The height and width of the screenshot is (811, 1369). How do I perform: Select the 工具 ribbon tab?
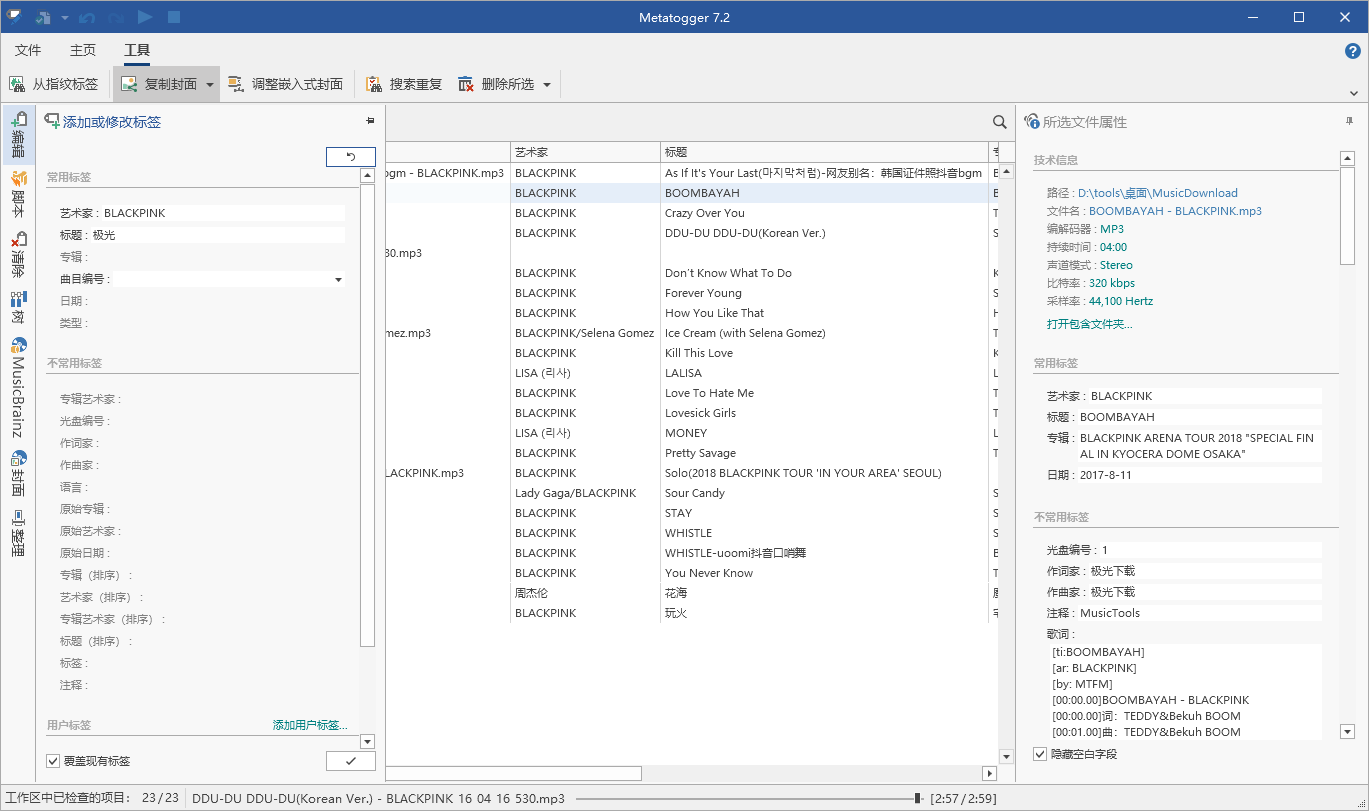[137, 50]
